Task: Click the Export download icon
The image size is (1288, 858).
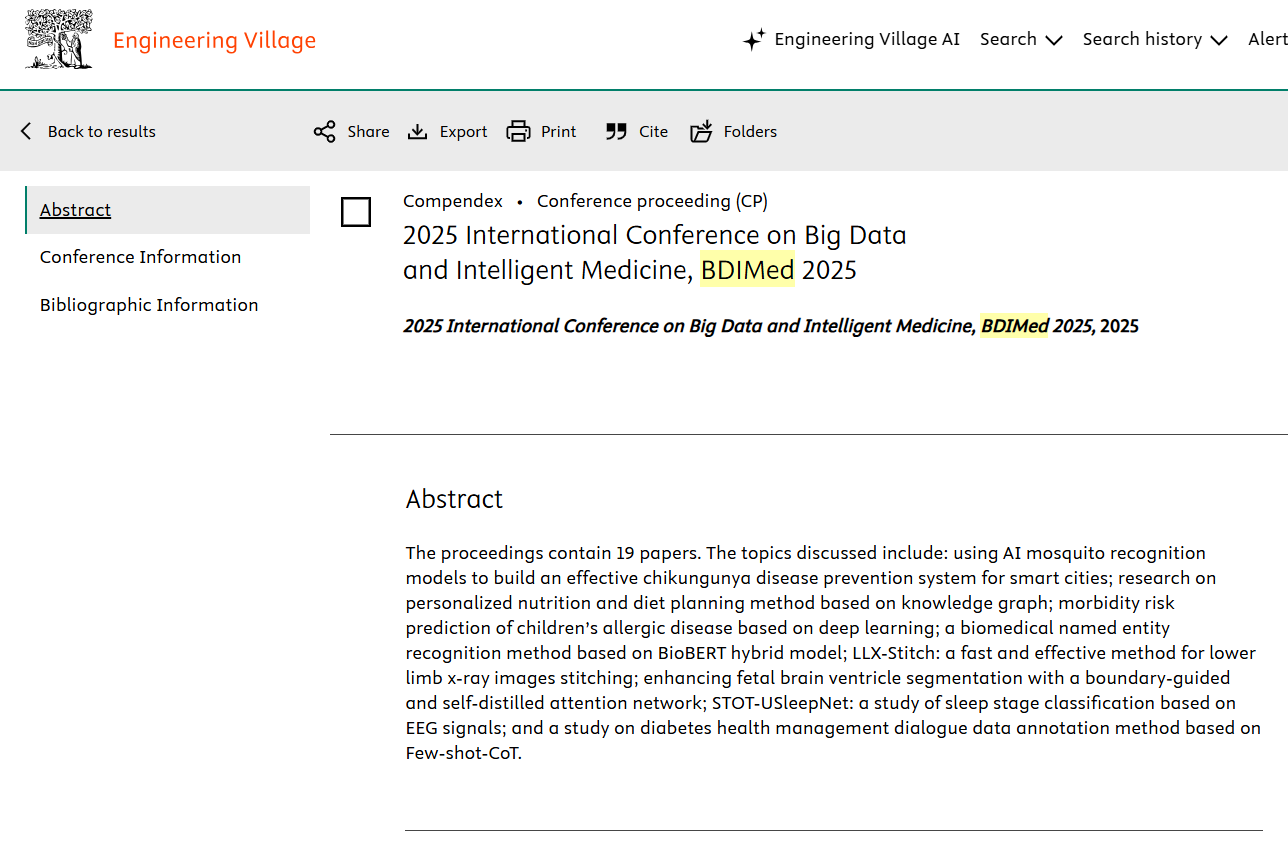Action: (x=417, y=132)
